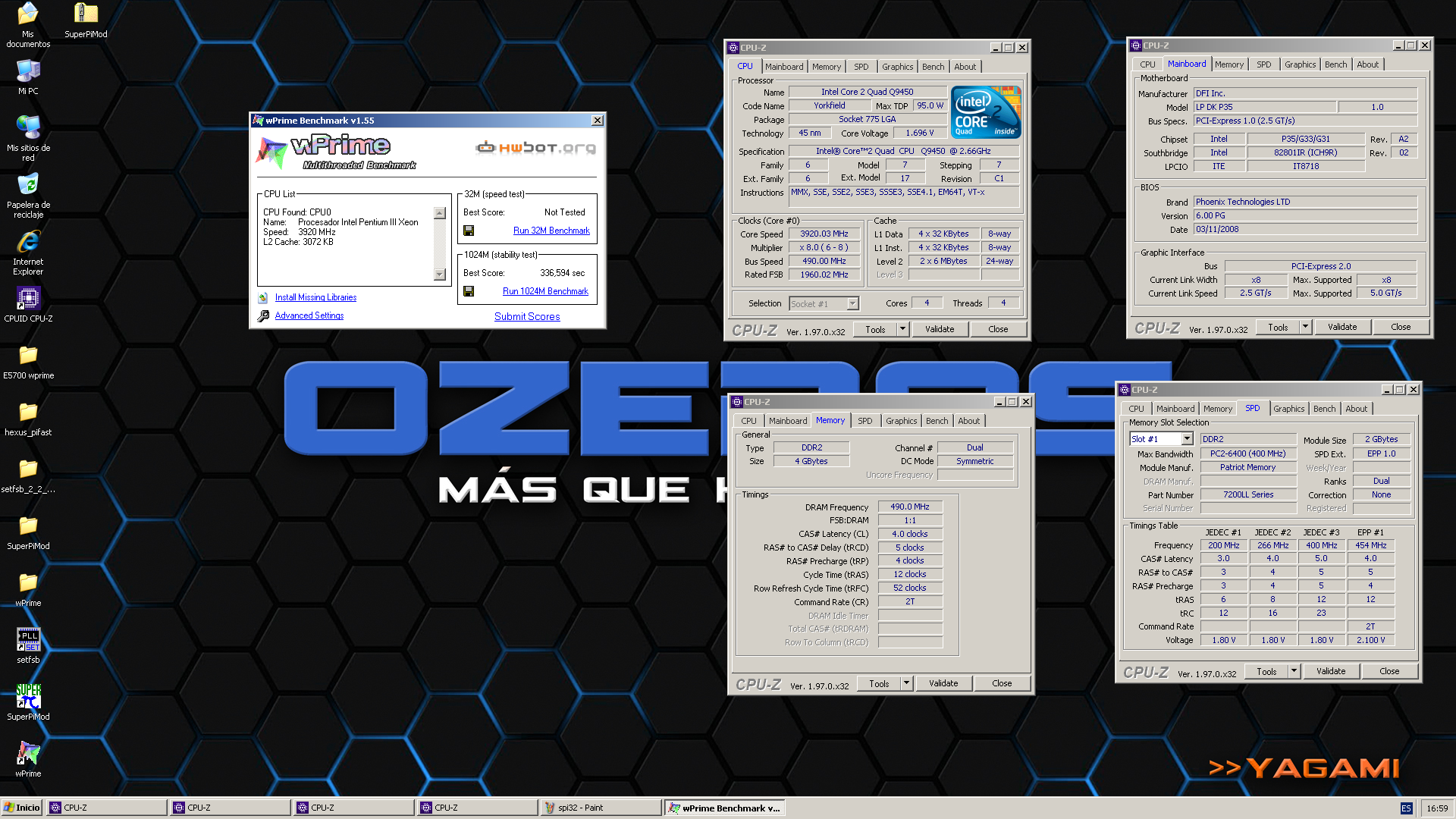Image resolution: width=1456 pixels, height=819 pixels.
Task: Open Inicio start button
Action: (21, 808)
